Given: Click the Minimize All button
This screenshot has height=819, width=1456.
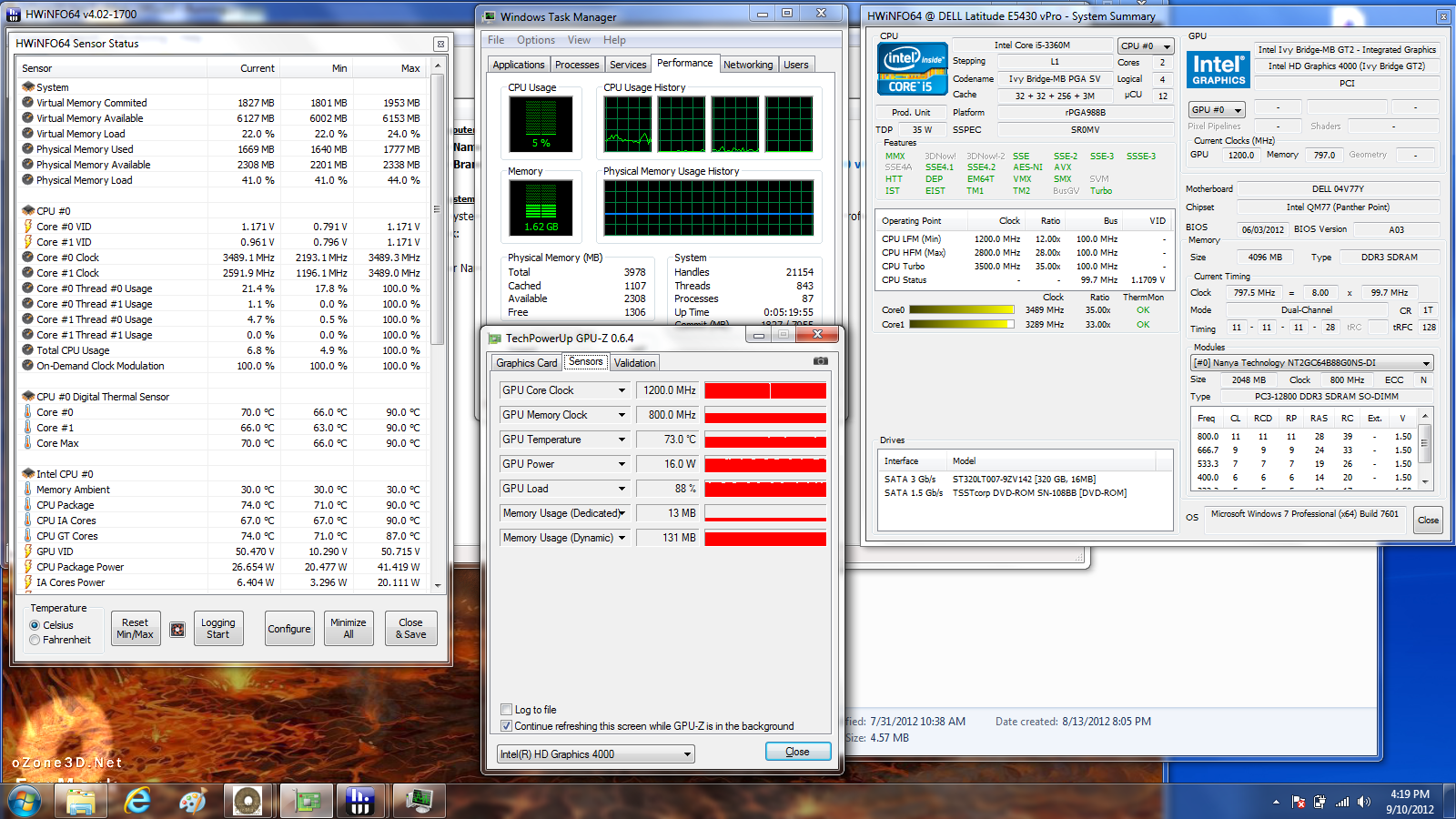Looking at the screenshot, I should click(349, 628).
